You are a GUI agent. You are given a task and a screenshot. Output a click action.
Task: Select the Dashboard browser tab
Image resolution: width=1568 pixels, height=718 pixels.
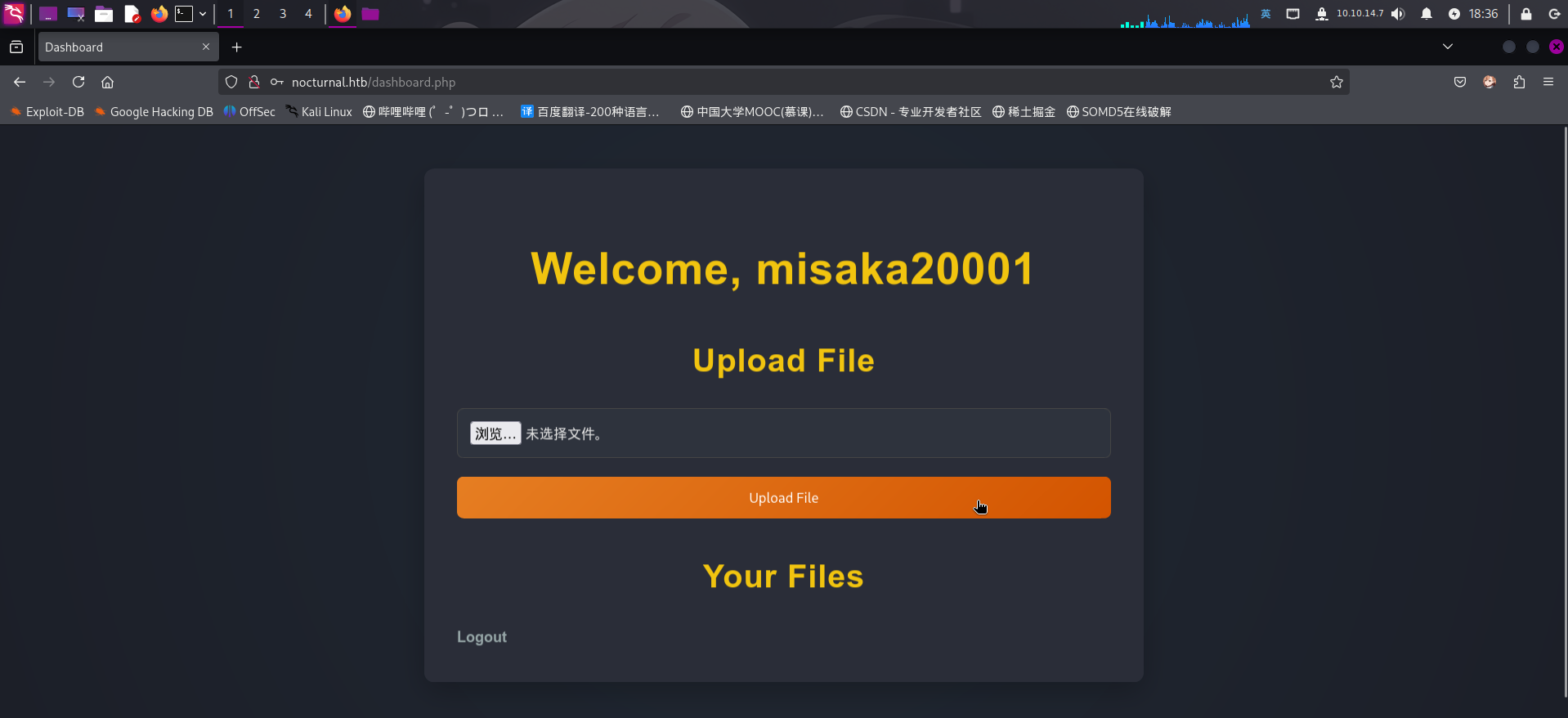point(128,47)
